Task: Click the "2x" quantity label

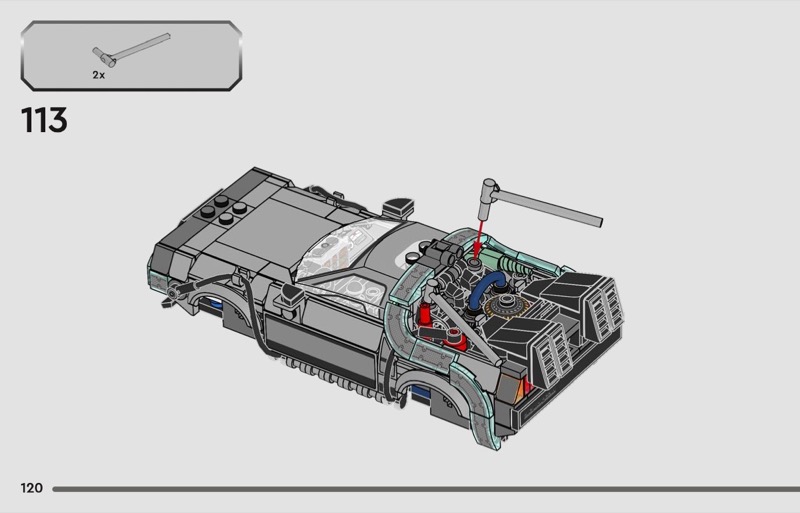Action: coord(99,75)
